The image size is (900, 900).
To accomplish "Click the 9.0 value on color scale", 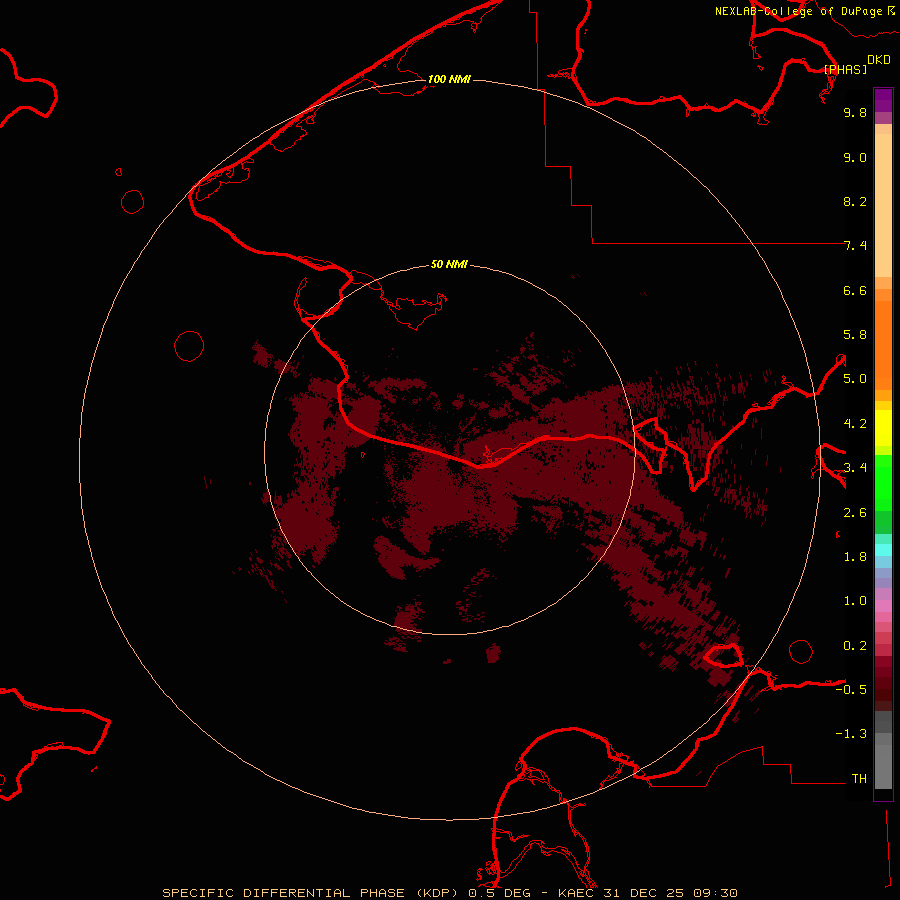I will coord(855,157).
